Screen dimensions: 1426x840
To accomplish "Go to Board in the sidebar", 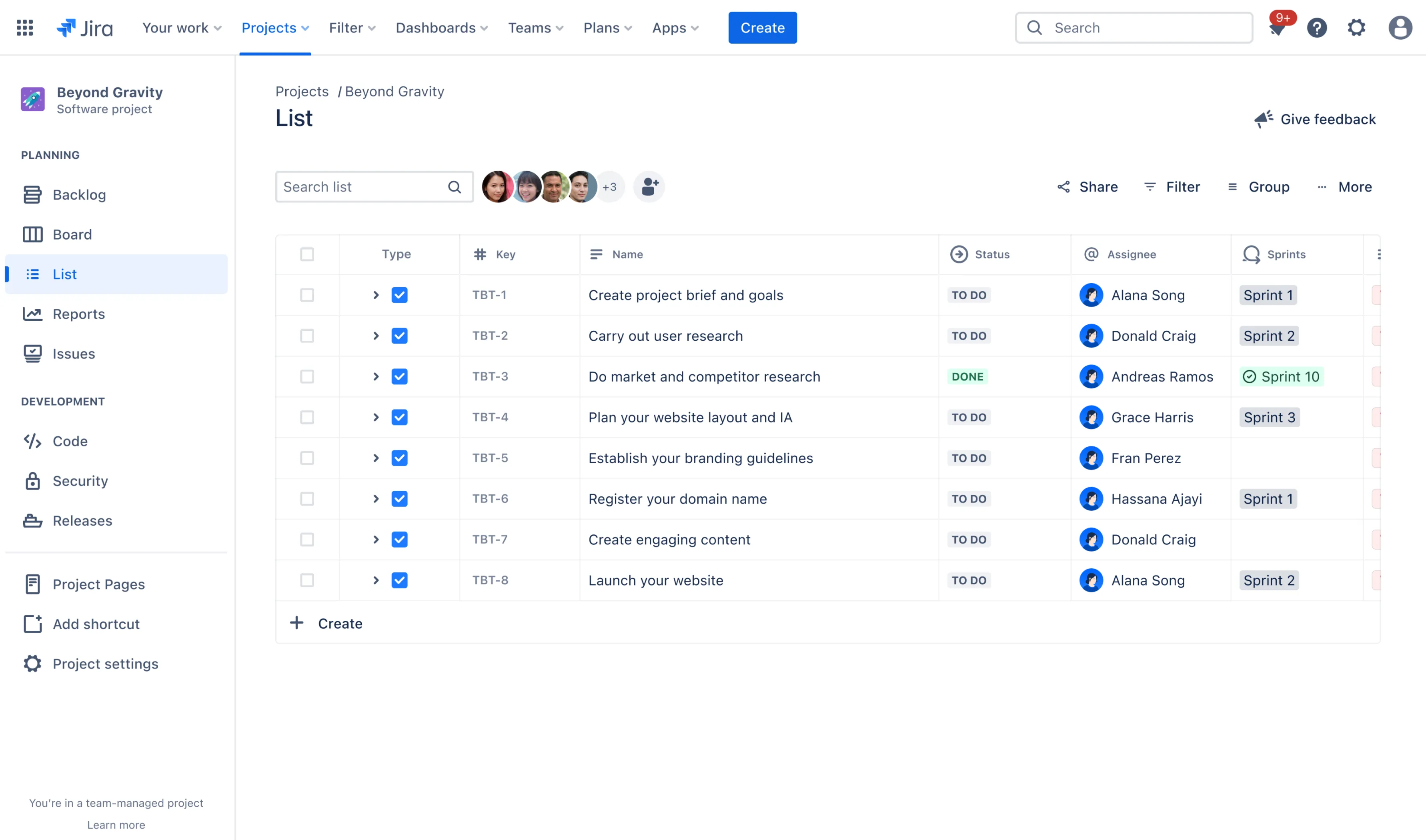I will (72, 234).
